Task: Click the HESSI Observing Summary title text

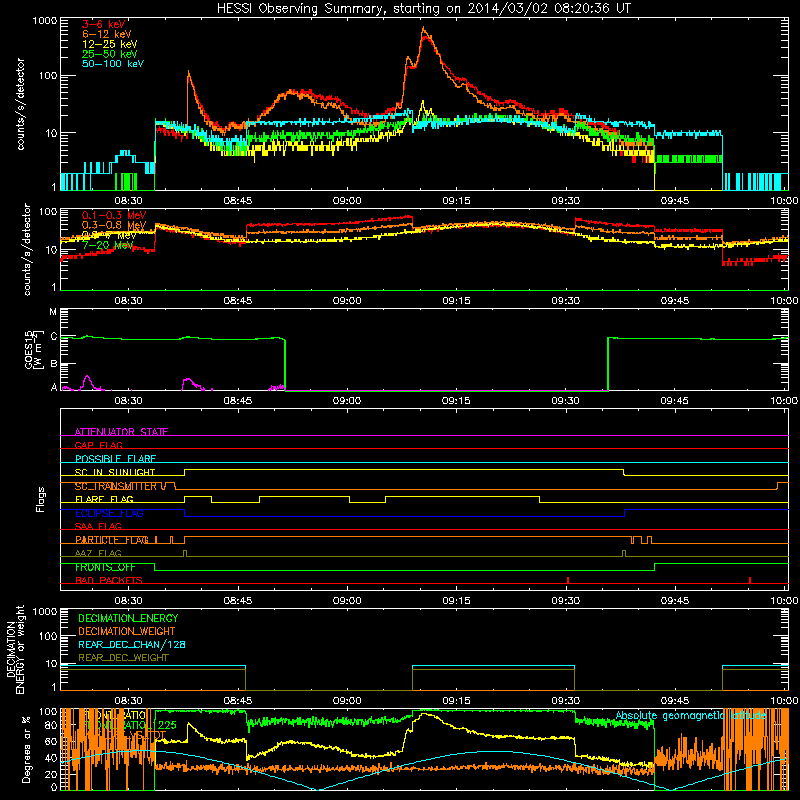Action: pos(424,8)
